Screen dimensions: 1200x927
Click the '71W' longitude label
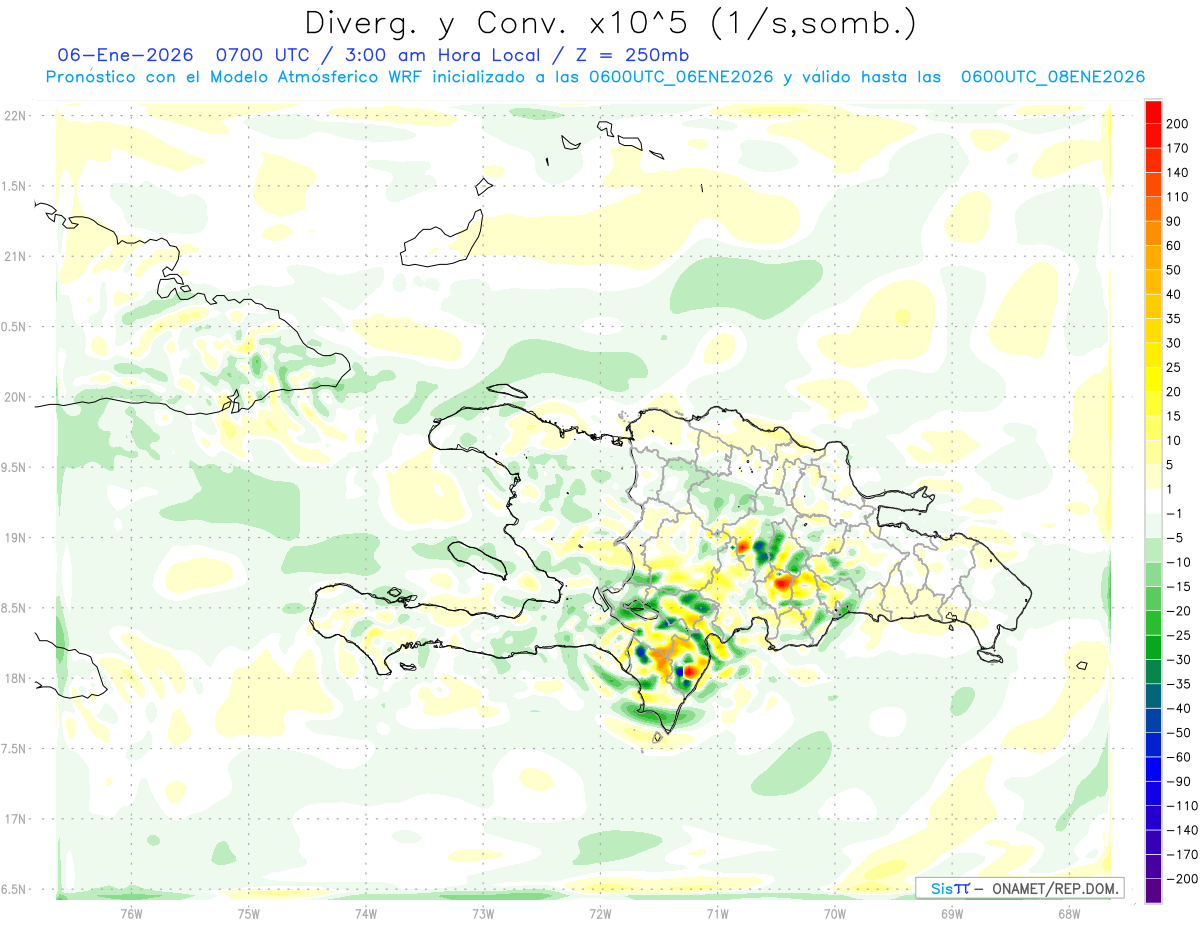(x=717, y=912)
